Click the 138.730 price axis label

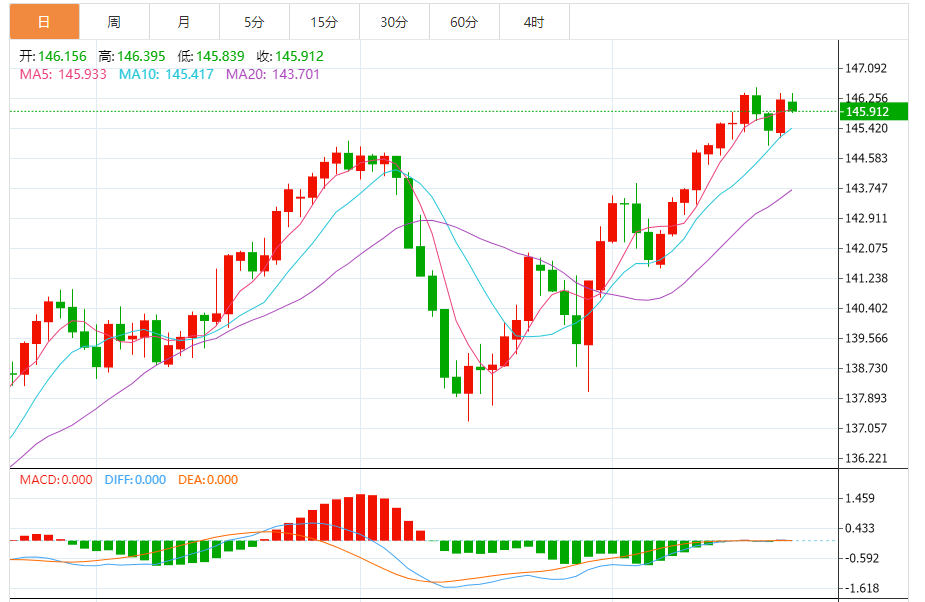pyautogui.click(x=866, y=368)
